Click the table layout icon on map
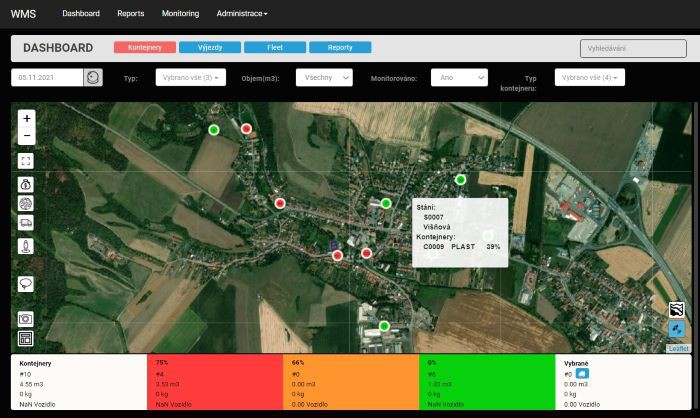This screenshot has width=700, height=418. pyautogui.click(x=27, y=338)
